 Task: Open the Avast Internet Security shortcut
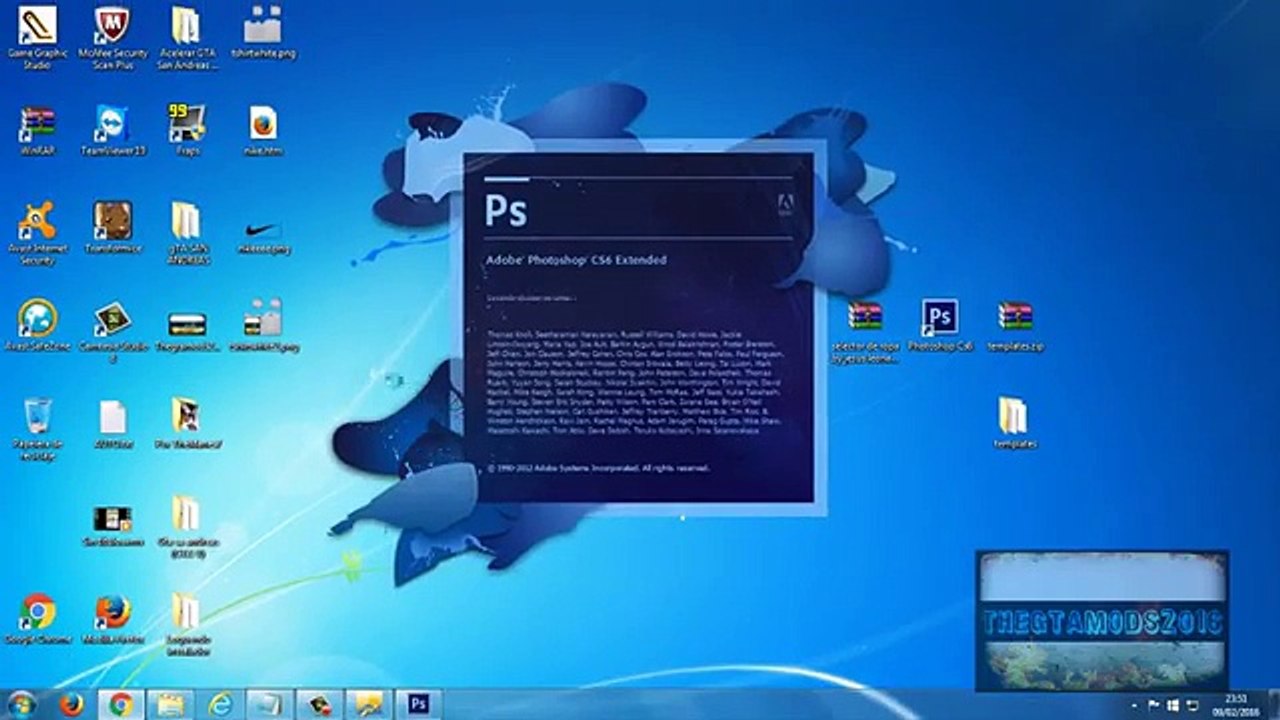pyautogui.click(x=37, y=234)
